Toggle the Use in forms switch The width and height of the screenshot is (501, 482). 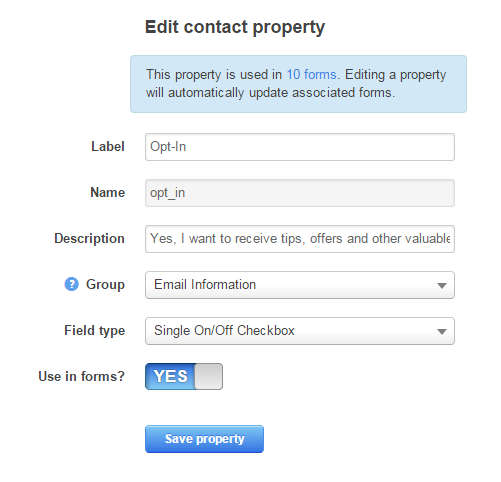pos(184,376)
